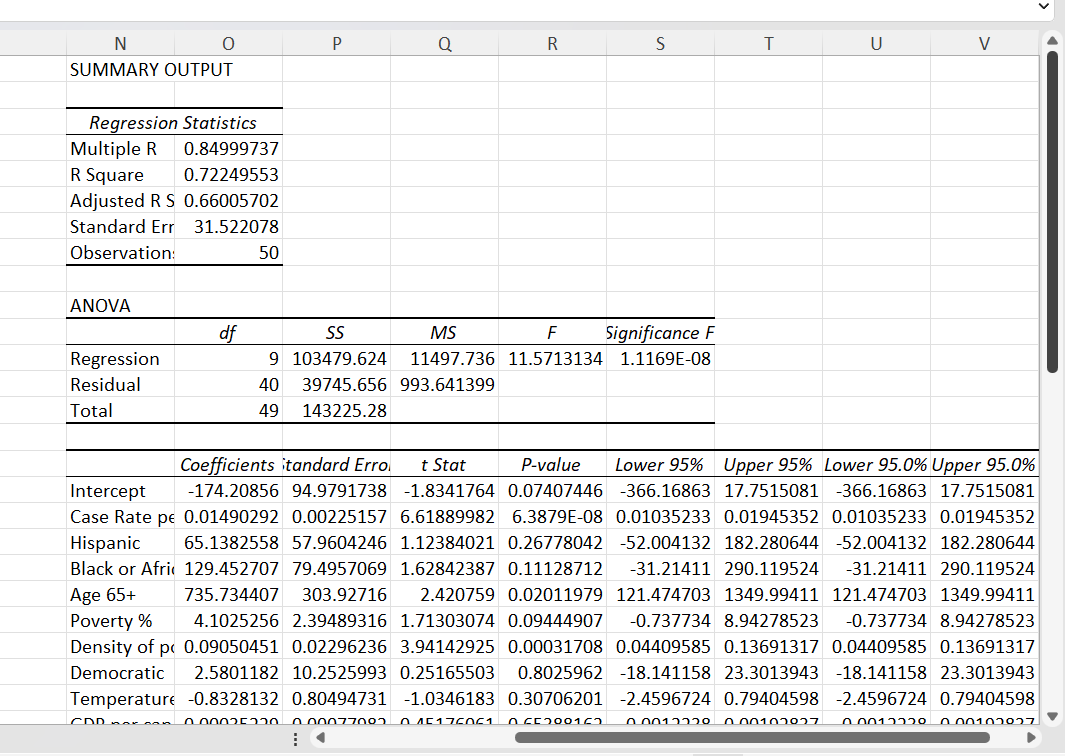This screenshot has width=1065, height=756.
Task: Click the up arrow on the vertical scrollbar
Action: 1051,40
